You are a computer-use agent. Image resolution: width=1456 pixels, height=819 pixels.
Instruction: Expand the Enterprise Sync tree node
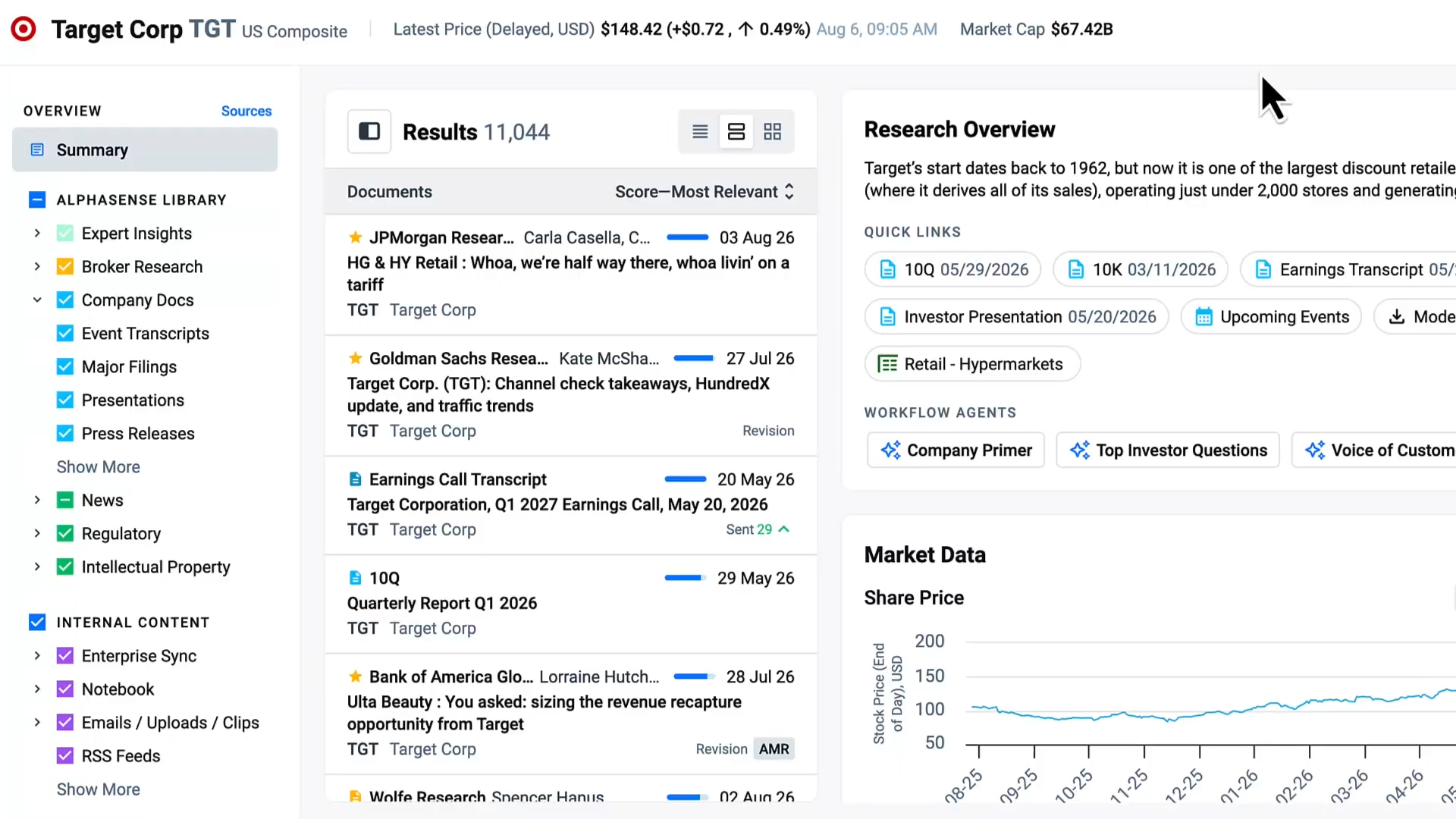37,655
